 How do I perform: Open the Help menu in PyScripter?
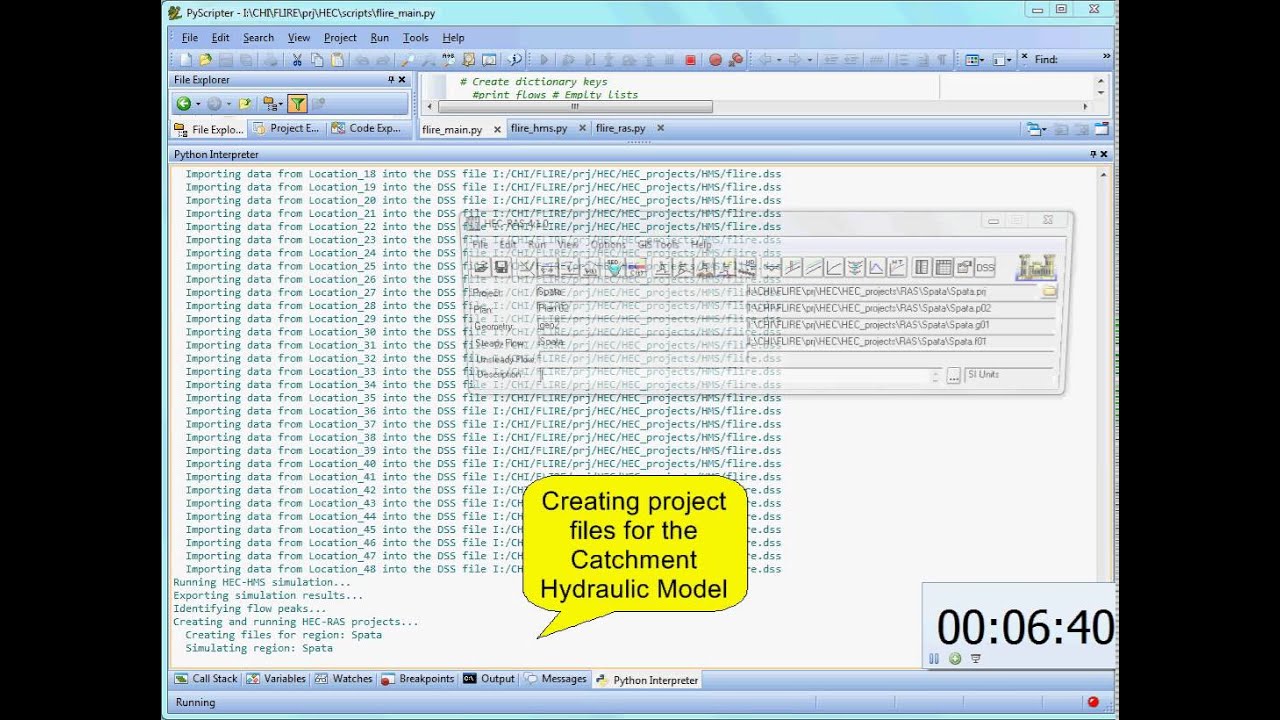coord(453,37)
